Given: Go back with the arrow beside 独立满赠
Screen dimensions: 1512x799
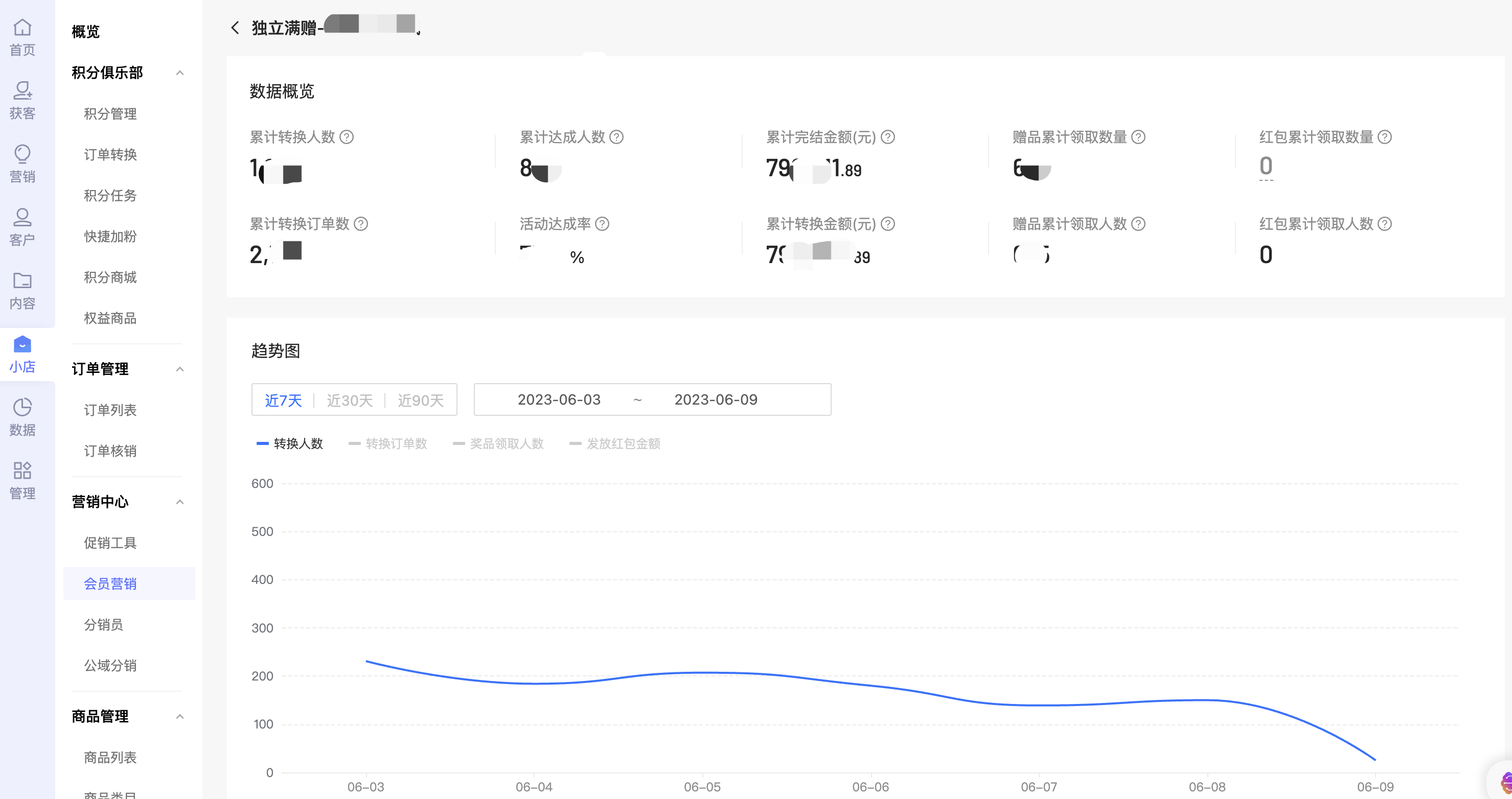Looking at the screenshot, I should click(x=235, y=28).
